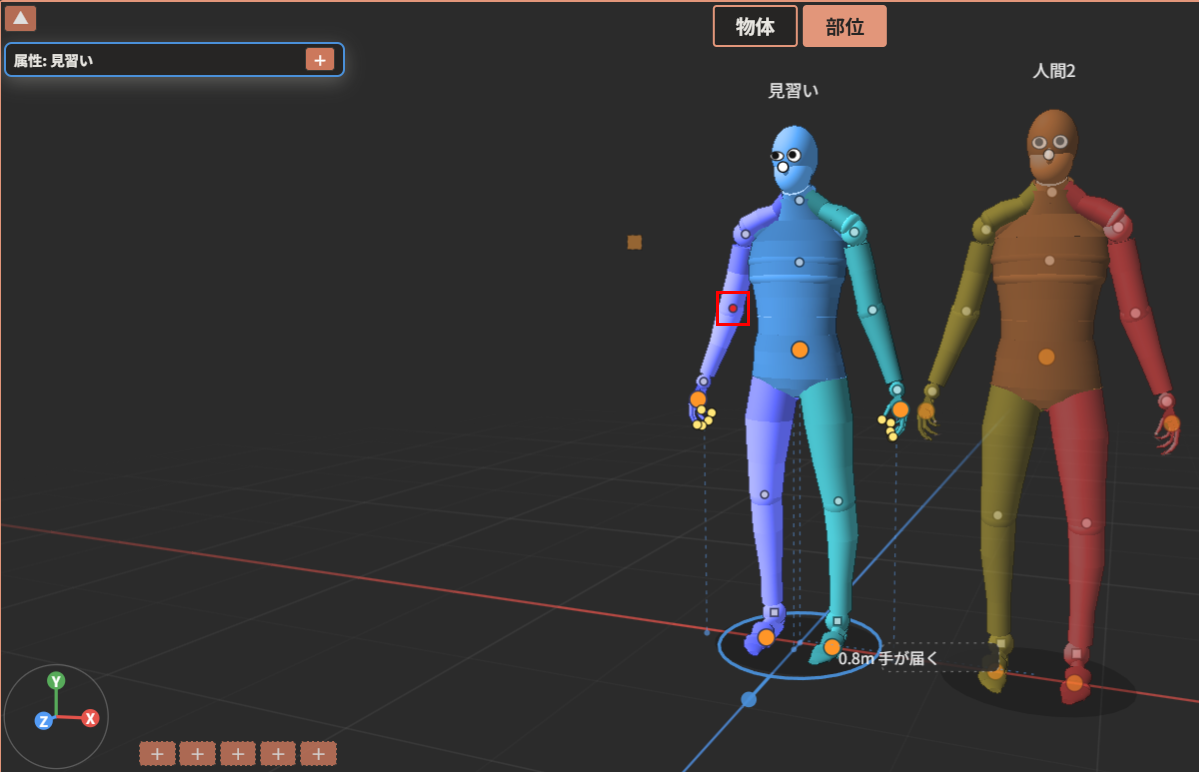Select the elbow joint on 人間2's olive arm
Screen dimensions: 1199x772
[967, 311]
